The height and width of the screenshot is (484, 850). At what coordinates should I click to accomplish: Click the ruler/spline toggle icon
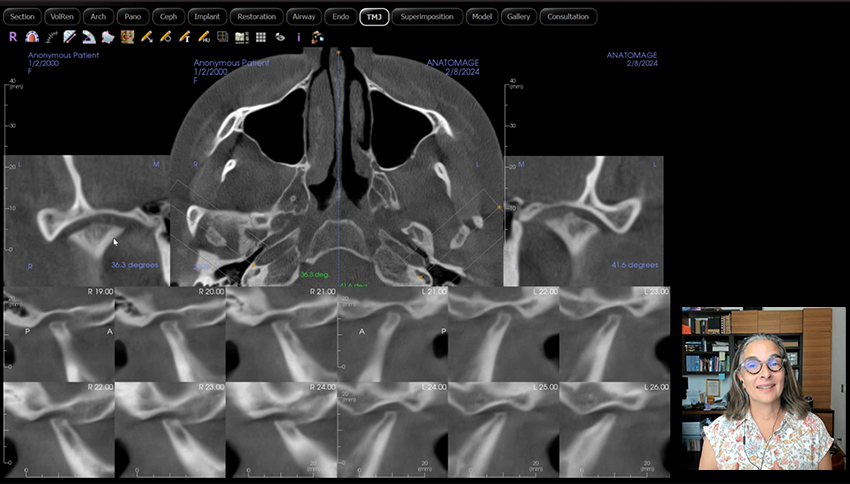pos(51,37)
